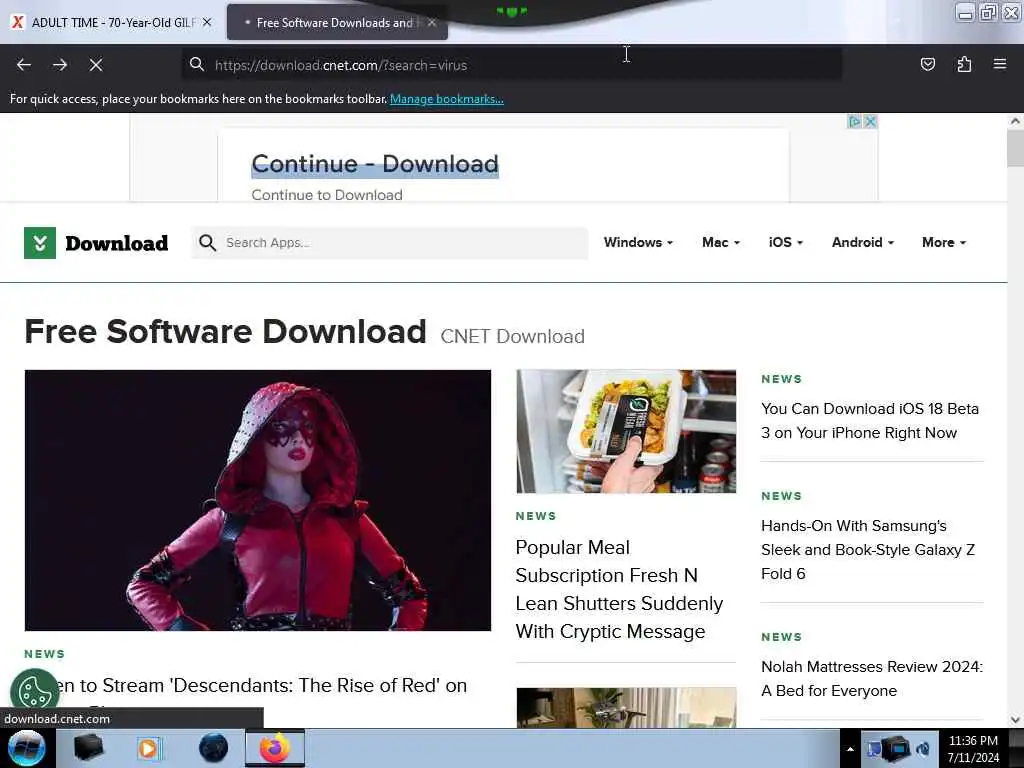Open the Manage bookmarks link
1024x768 pixels.
click(x=447, y=99)
